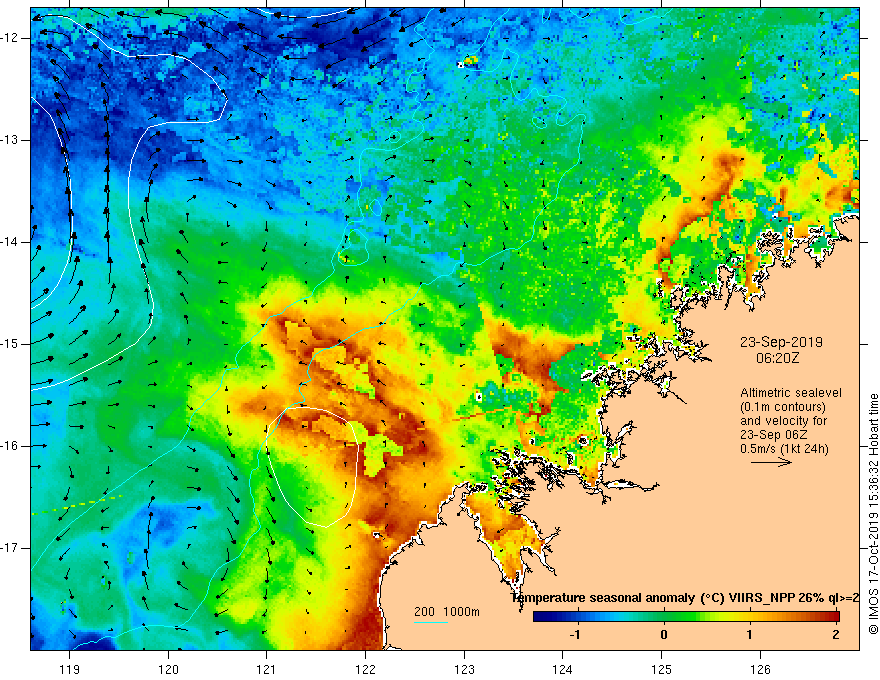Click the date label 23-Sep-2019
This screenshot has width=880, height=680.
pyautogui.click(x=781, y=342)
